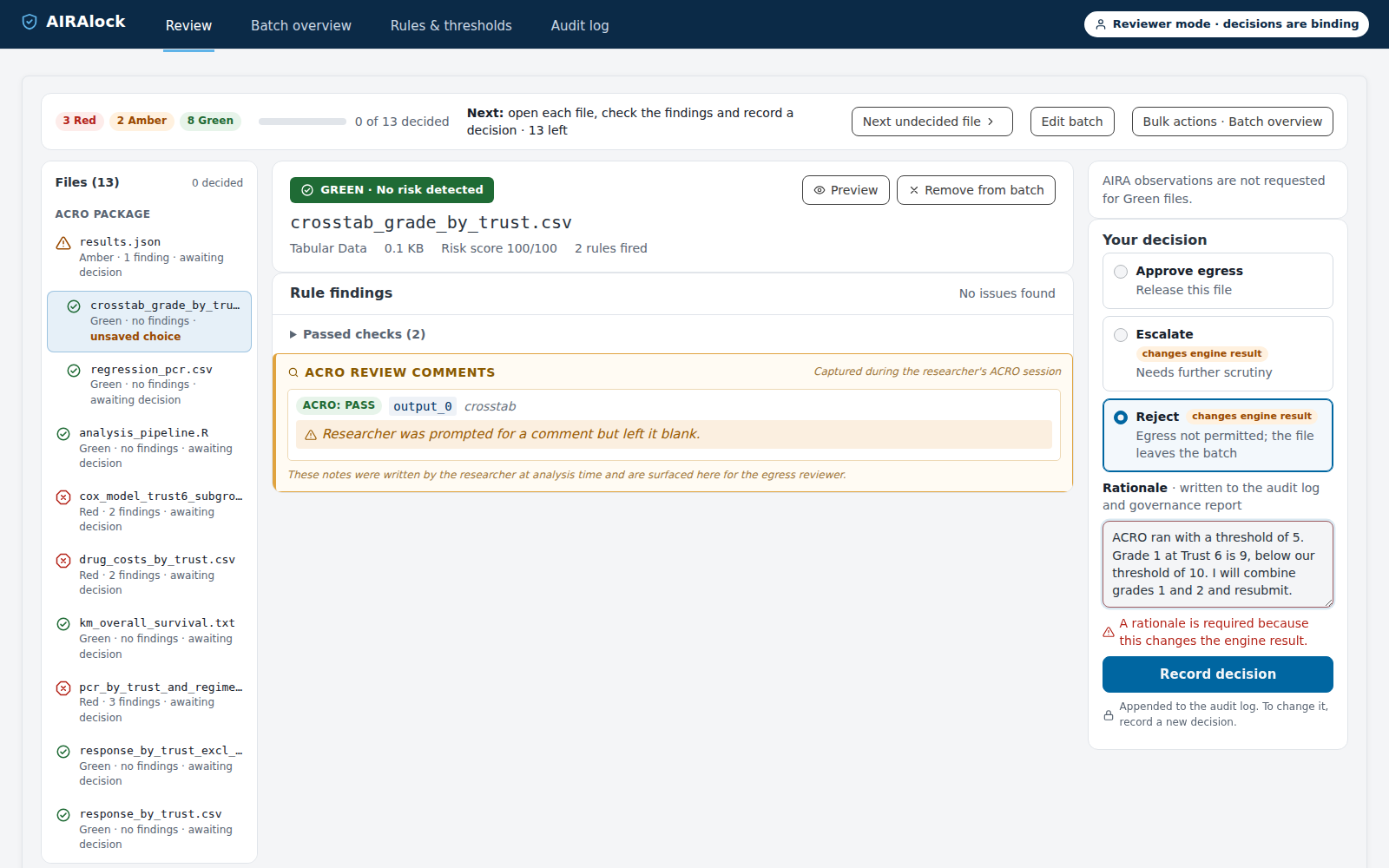1389x868 pixels.
Task: Click the reviewer mode user icon
Action: point(1101,24)
